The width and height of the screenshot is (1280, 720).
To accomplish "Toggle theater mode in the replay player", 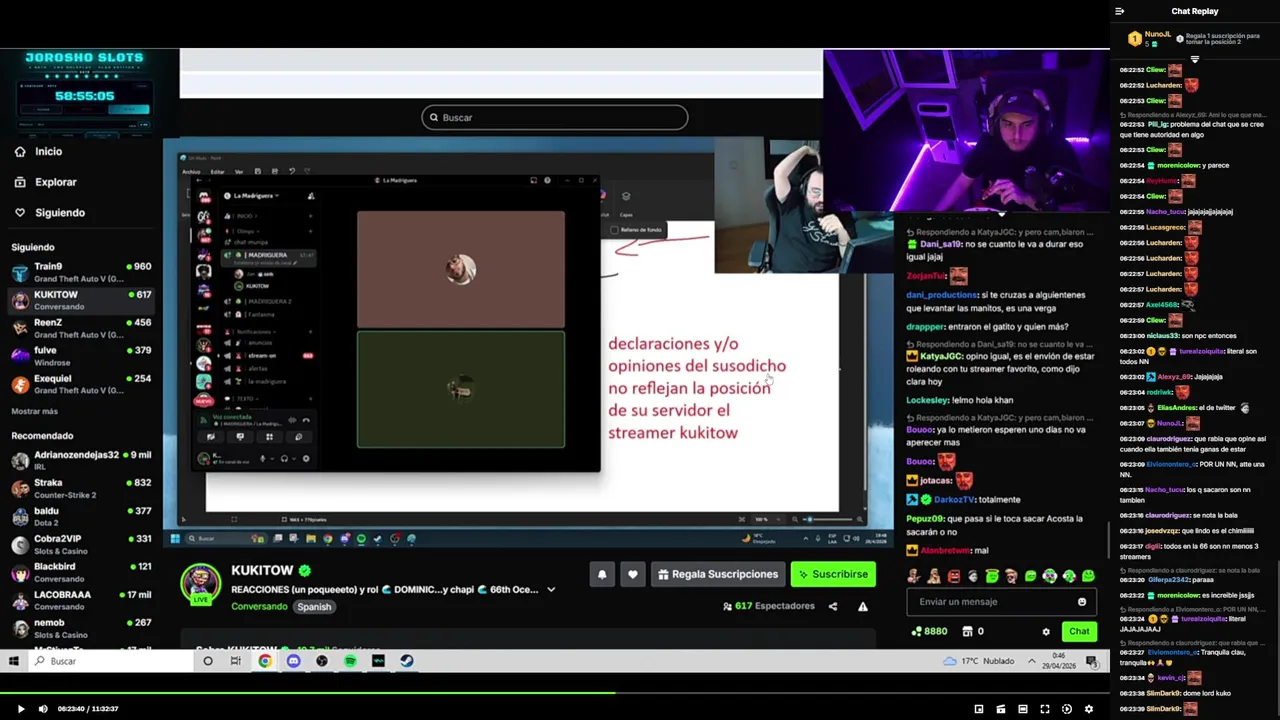I will [1023, 709].
